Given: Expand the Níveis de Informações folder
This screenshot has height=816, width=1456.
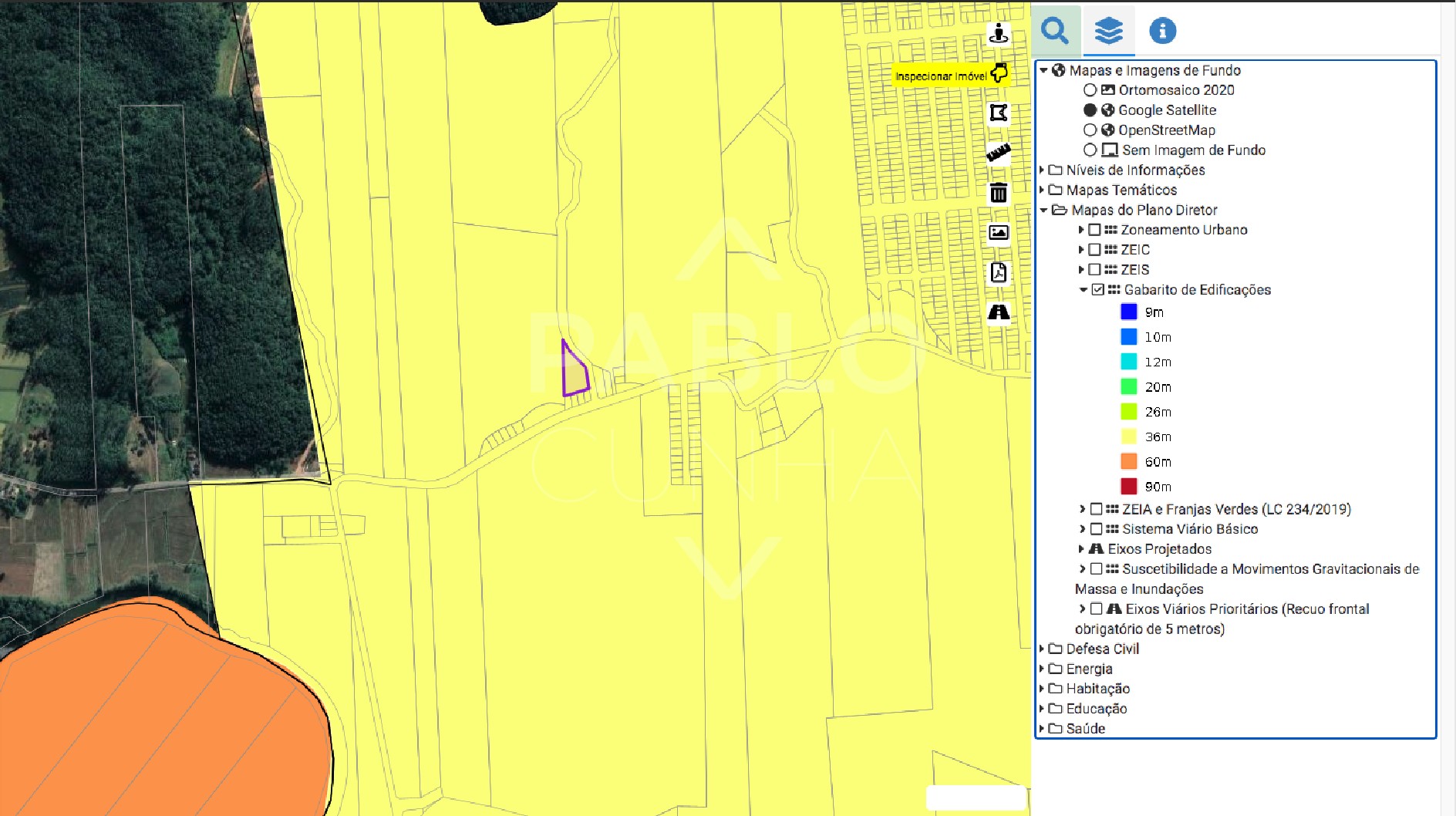Looking at the screenshot, I should coord(1042,170).
